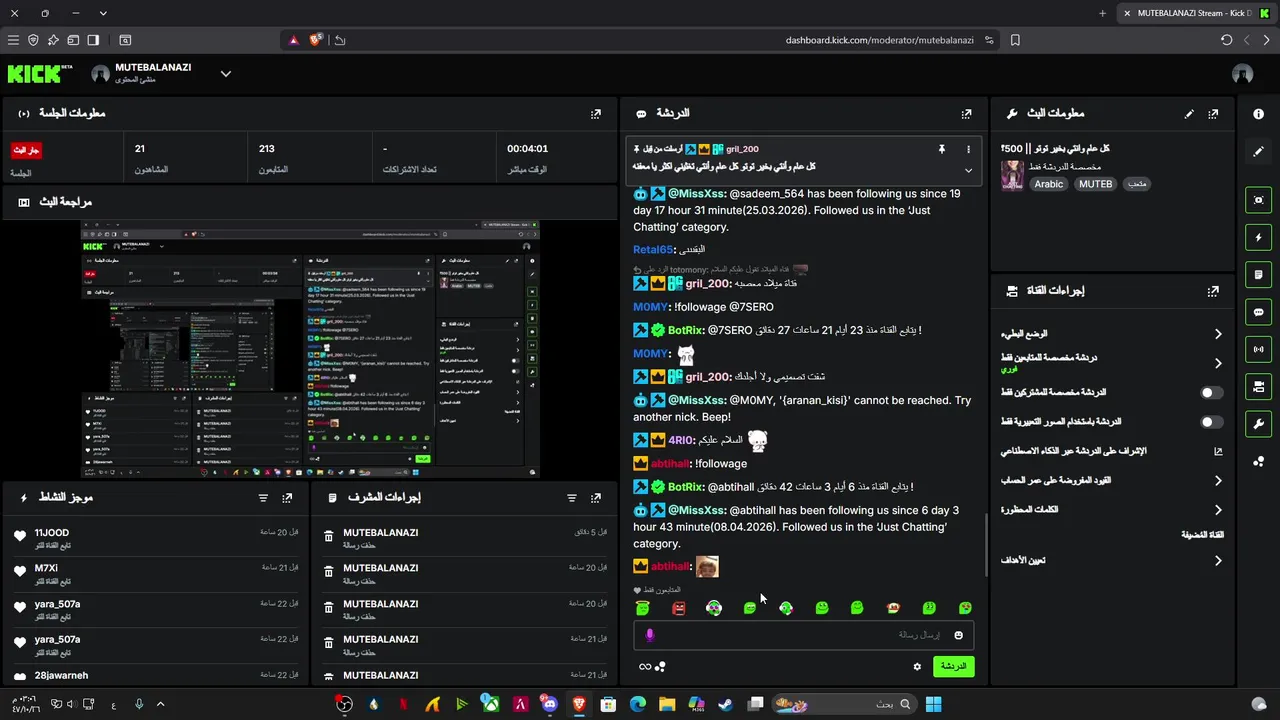Toggle the wrench sidebar icon
Image resolution: width=1280 pixels, height=720 pixels.
1258,423
